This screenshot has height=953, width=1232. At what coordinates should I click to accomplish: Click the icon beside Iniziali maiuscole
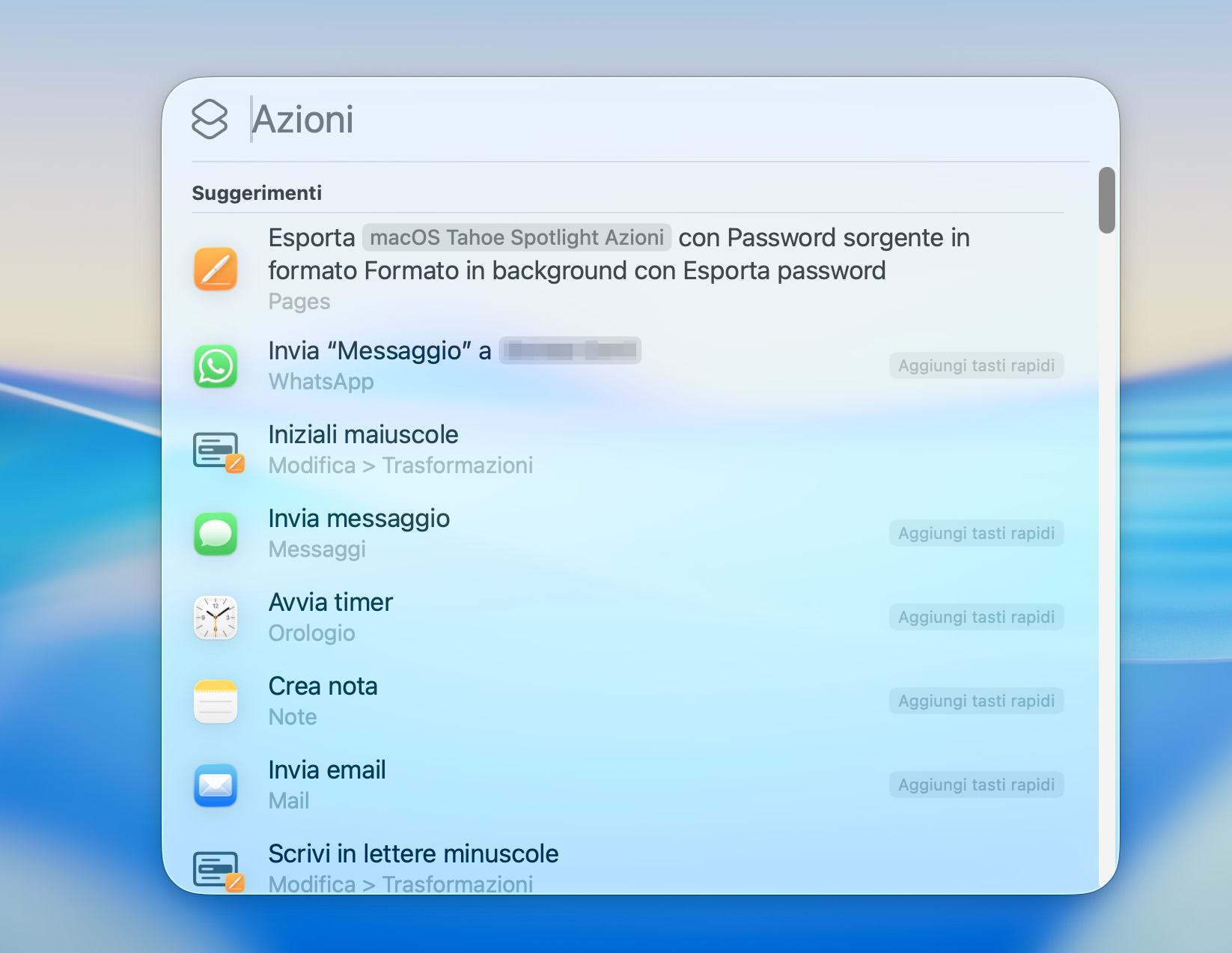pyautogui.click(x=218, y=451)
